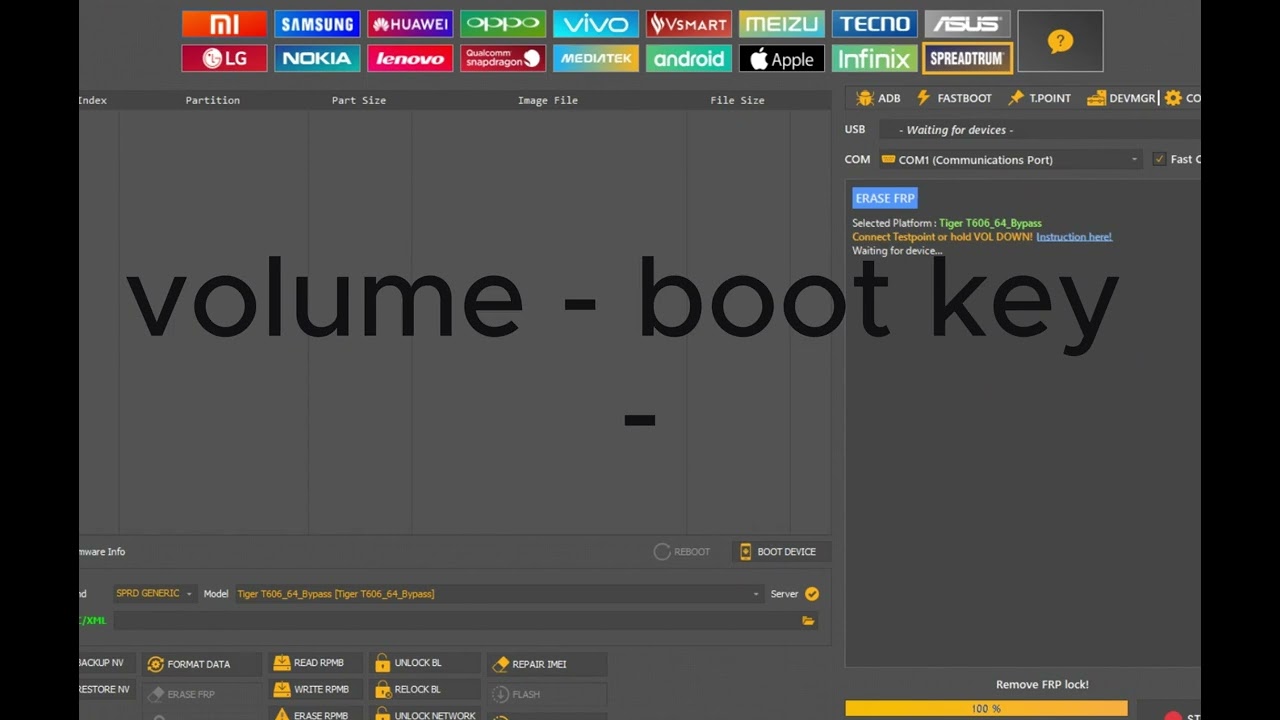Browse for file with folder icon
This screenshot has height=720, width=1280.
(x=808, y=621)
